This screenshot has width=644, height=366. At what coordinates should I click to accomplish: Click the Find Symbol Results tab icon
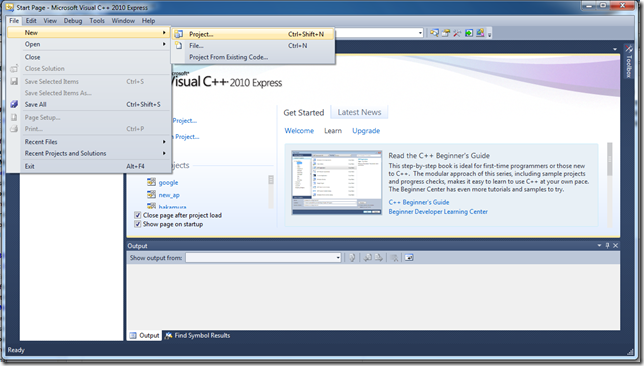click(168, 336)
